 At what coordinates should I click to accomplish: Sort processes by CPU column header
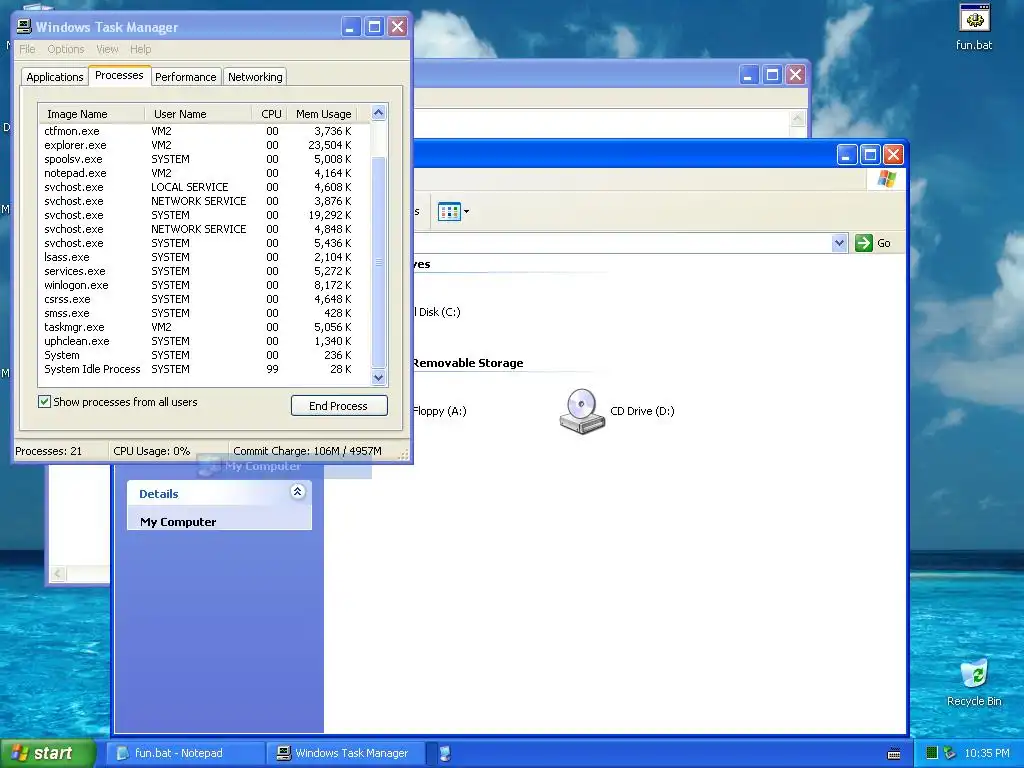[x=269, y=114]
